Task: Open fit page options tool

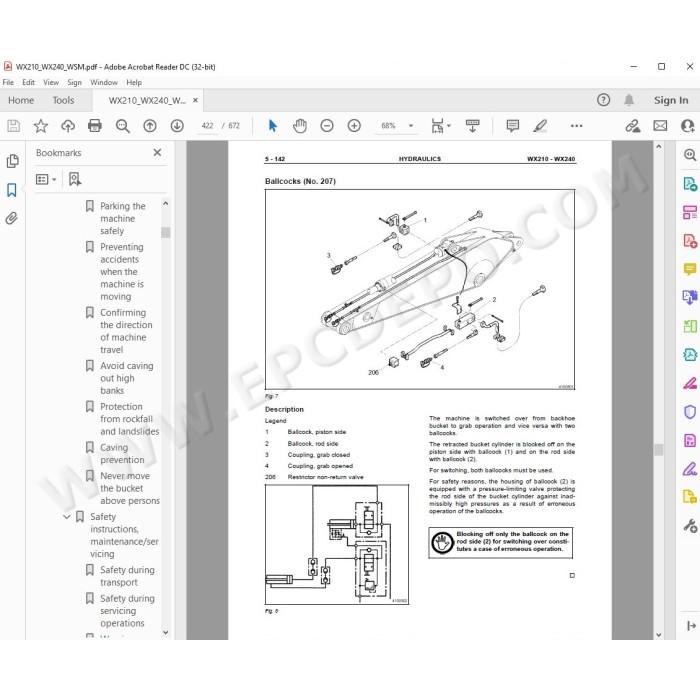Action: point(437,126)
